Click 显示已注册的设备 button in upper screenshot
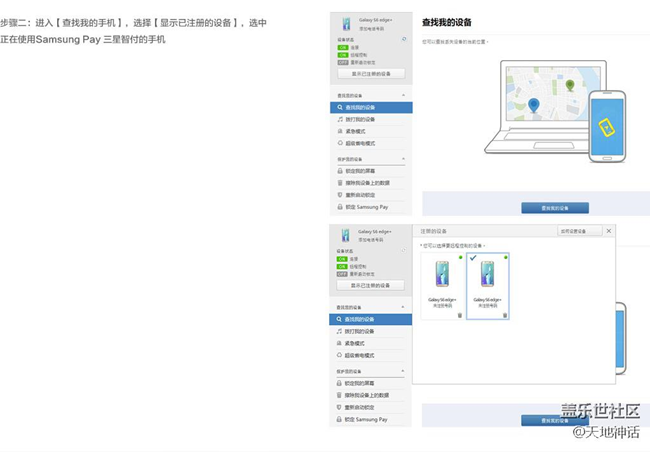The height and width of the screenshot is (452, 650). pyautogui.click(x=371, y=74)
